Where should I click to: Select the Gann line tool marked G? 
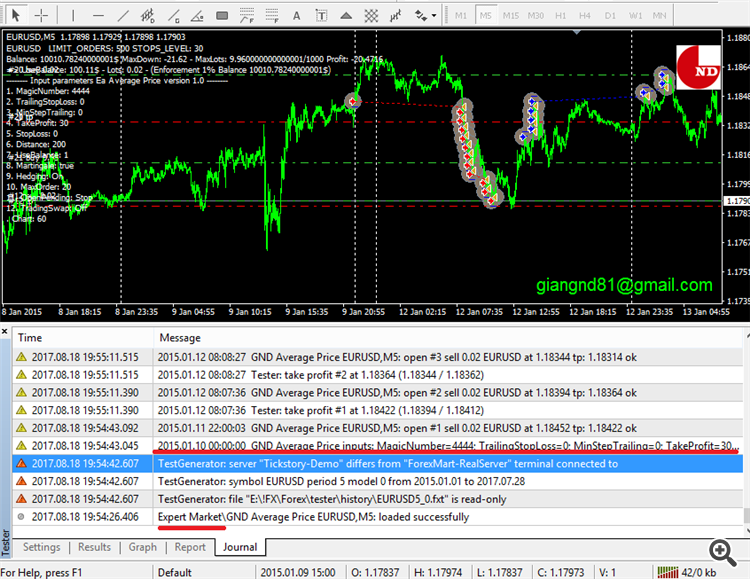click(x=173, y=16)
